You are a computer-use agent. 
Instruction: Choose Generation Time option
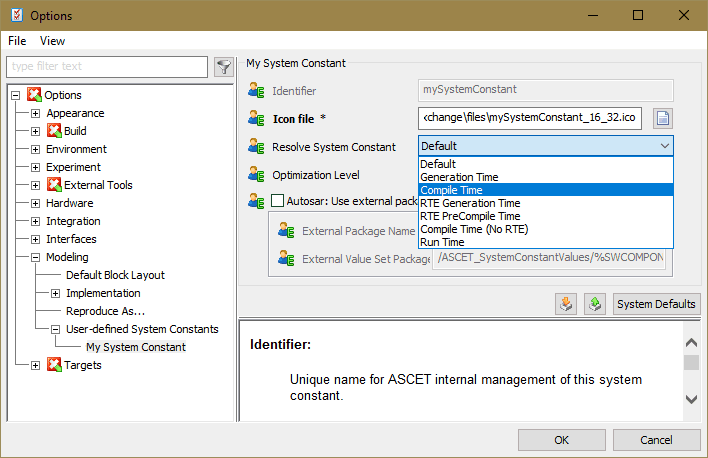click(x=546, y=177)
